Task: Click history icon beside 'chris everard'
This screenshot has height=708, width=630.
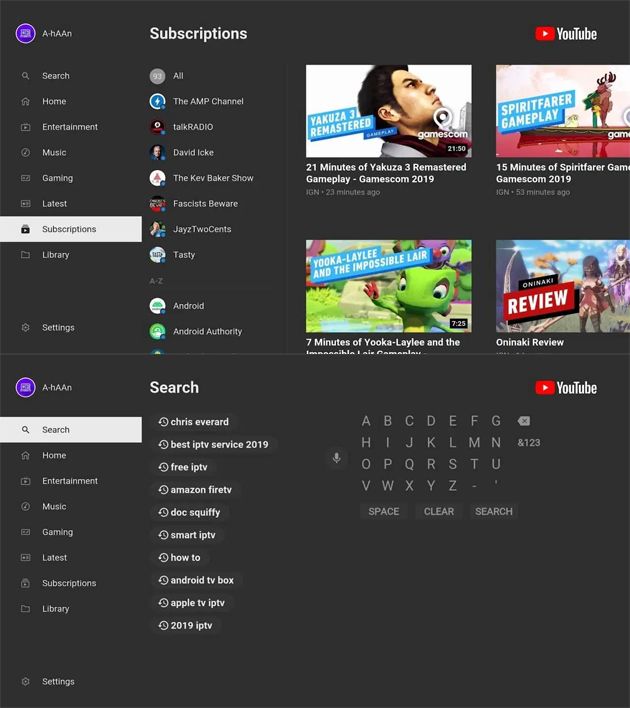Action: (x=164, y=422)
